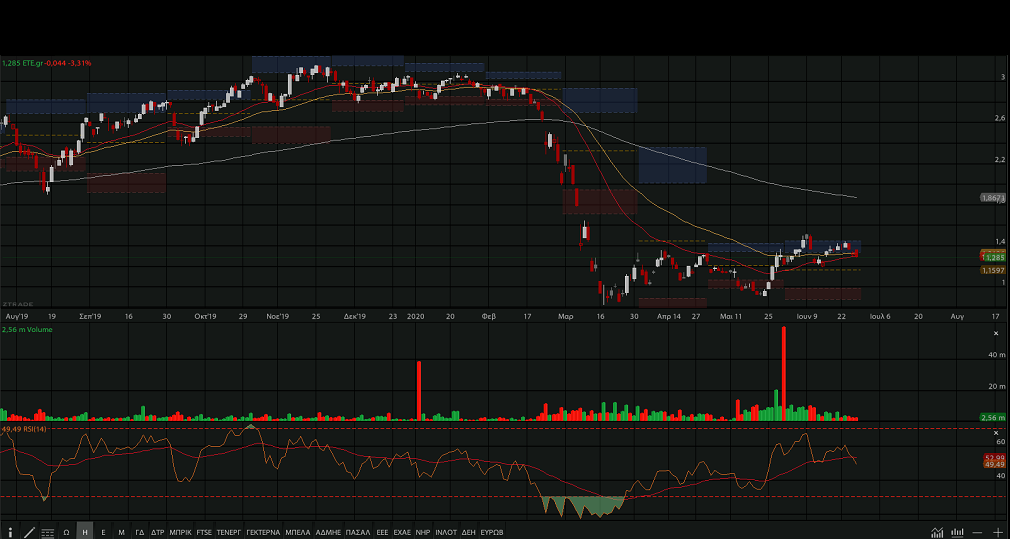
Task: Switch chart to ΑΔΜΗΕ symbol
Action: (x=328, y=532)
